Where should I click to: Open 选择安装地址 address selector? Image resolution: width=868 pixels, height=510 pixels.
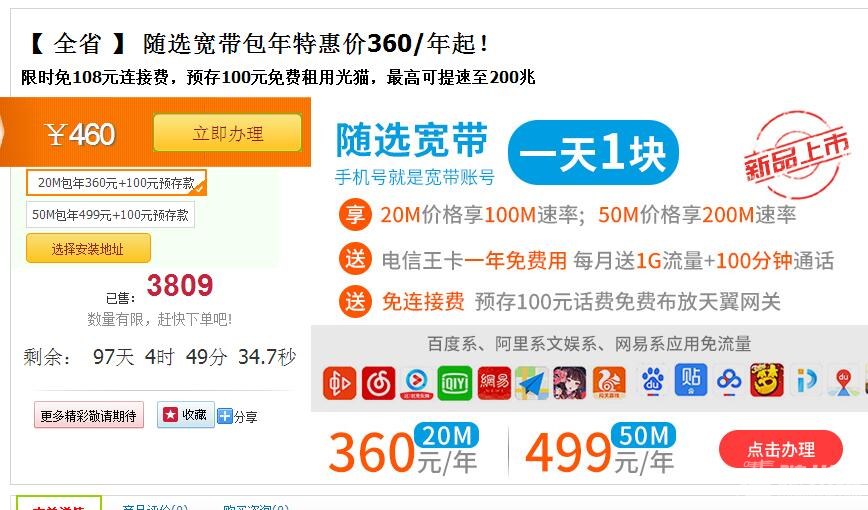click(x=88, y=249)
